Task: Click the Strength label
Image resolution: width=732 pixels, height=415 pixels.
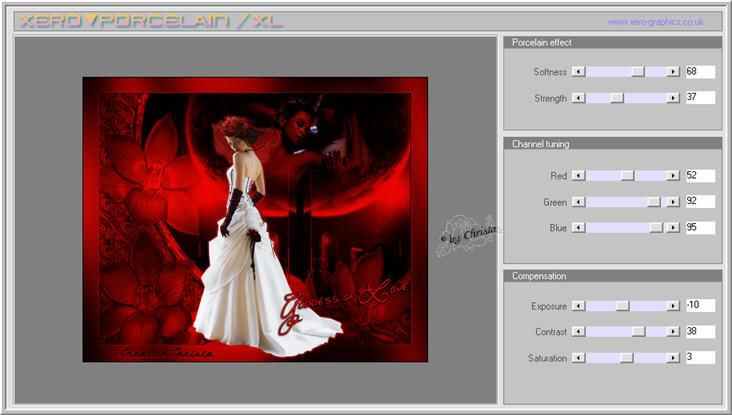Action: [x=550, y=98]
